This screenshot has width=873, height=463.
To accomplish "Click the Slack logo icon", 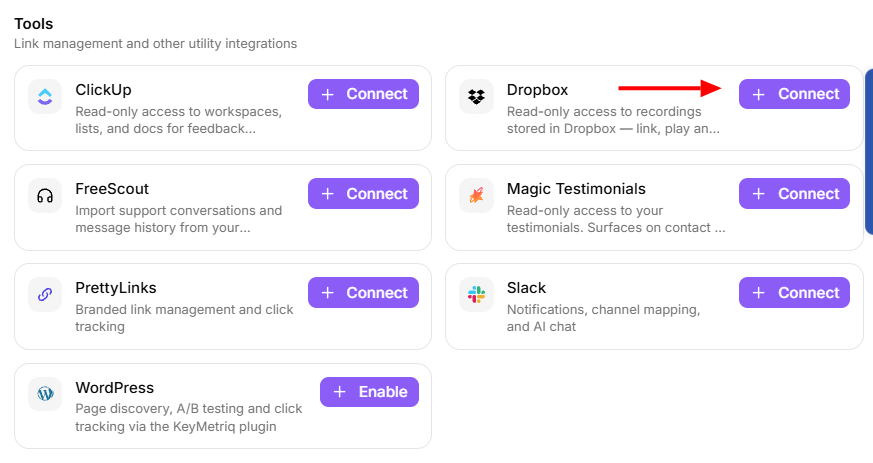I will pos(476,294).
